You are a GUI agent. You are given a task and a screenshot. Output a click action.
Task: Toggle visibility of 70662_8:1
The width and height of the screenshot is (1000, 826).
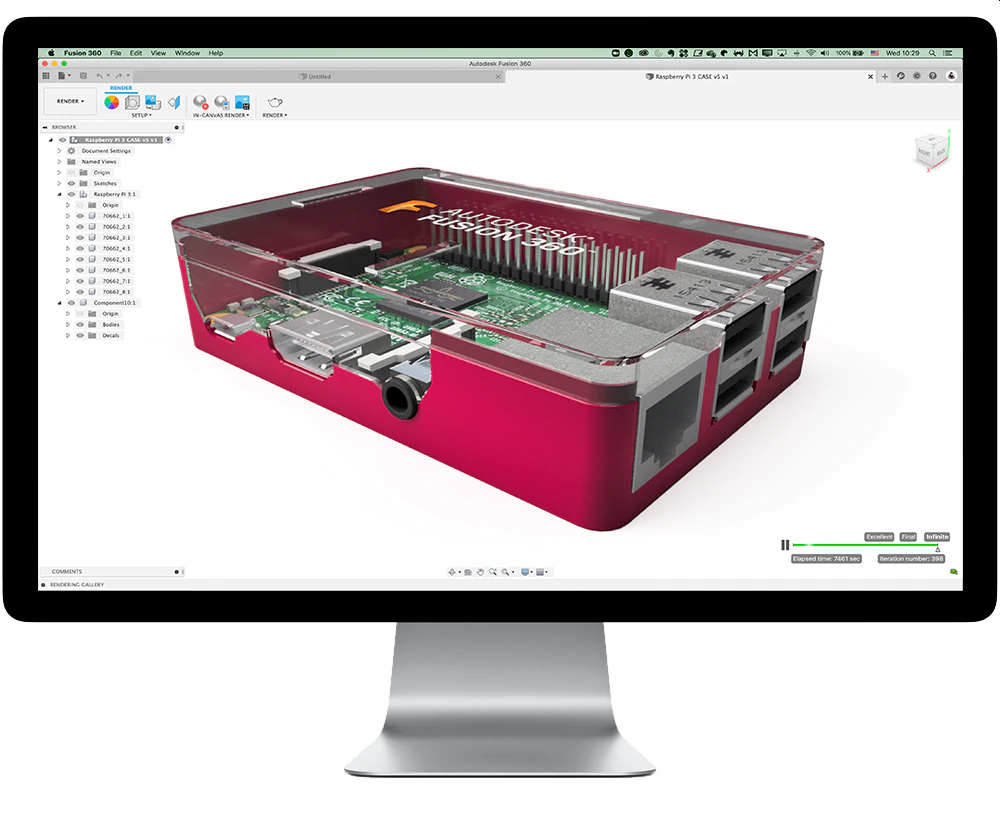[x=80, y=292]
